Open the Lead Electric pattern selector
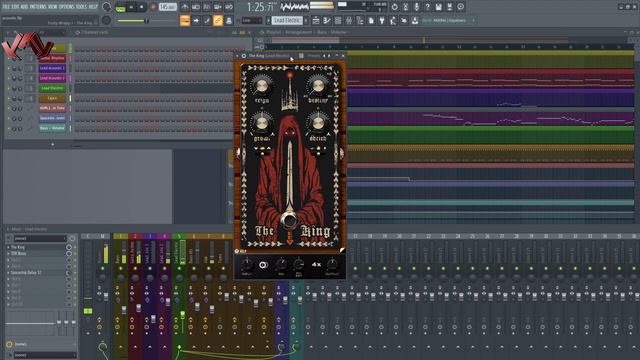 point(287,20)
